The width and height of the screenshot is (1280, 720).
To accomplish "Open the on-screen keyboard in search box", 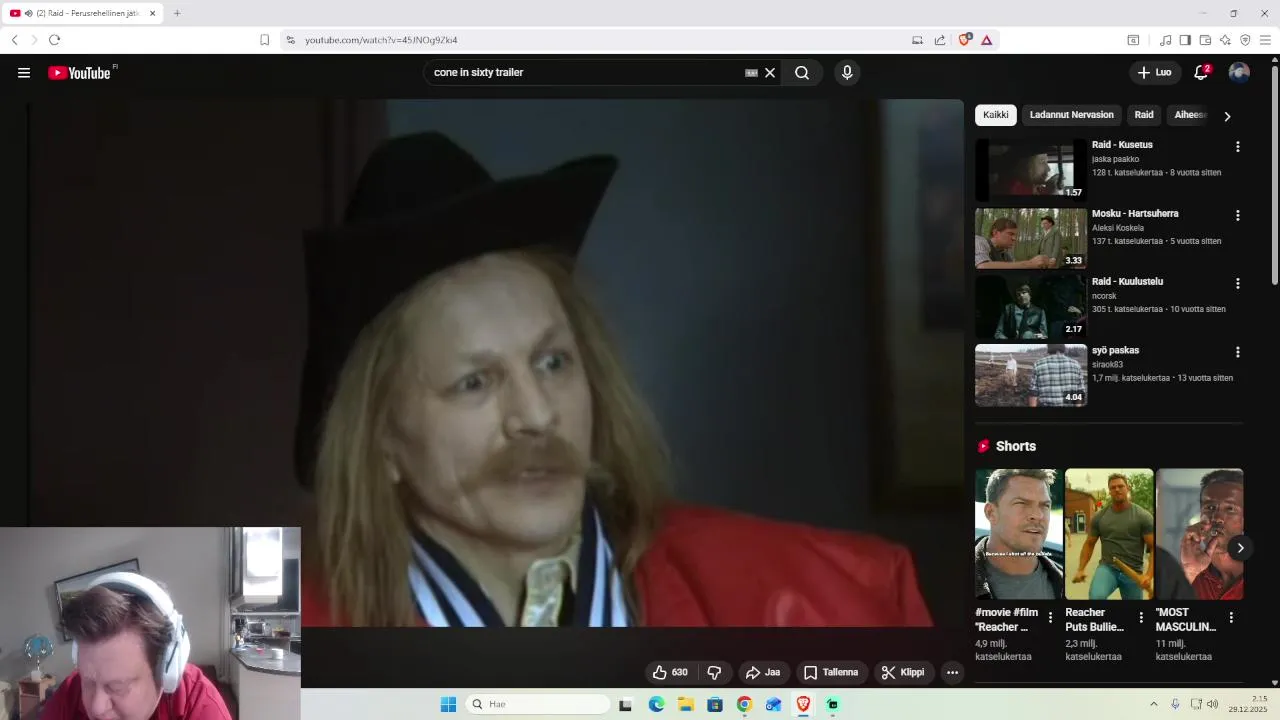I will (751, 72).
